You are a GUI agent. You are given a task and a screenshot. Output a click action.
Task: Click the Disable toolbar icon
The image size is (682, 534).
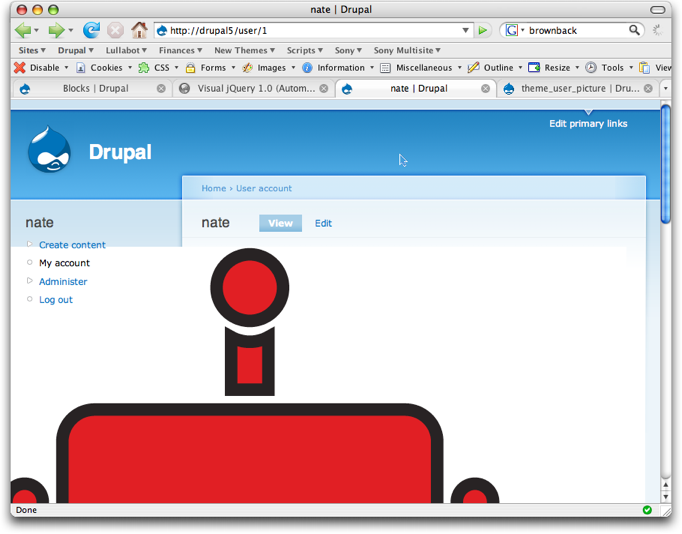point(20,67)
